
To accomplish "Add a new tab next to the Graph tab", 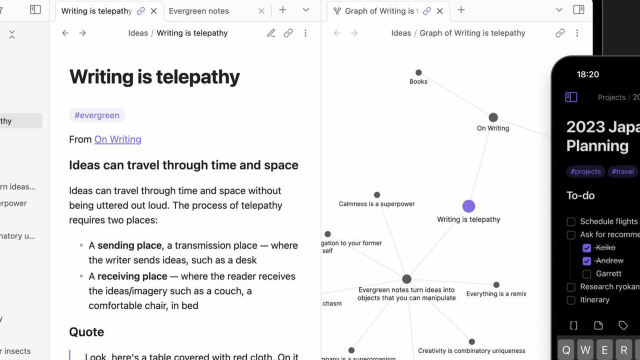I will (x=461, y=10).
